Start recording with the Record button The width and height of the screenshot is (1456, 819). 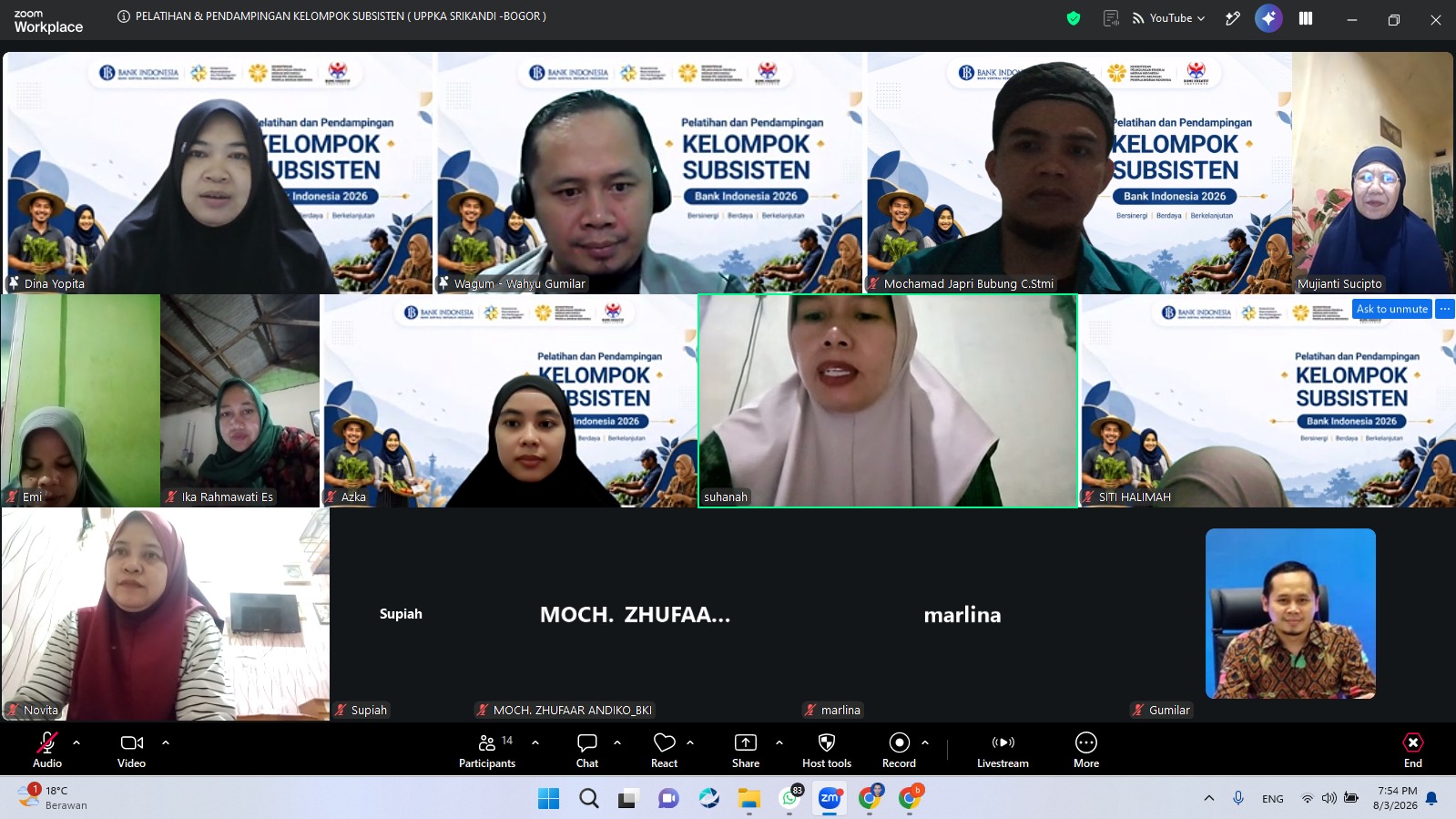(x=899, y=751)
